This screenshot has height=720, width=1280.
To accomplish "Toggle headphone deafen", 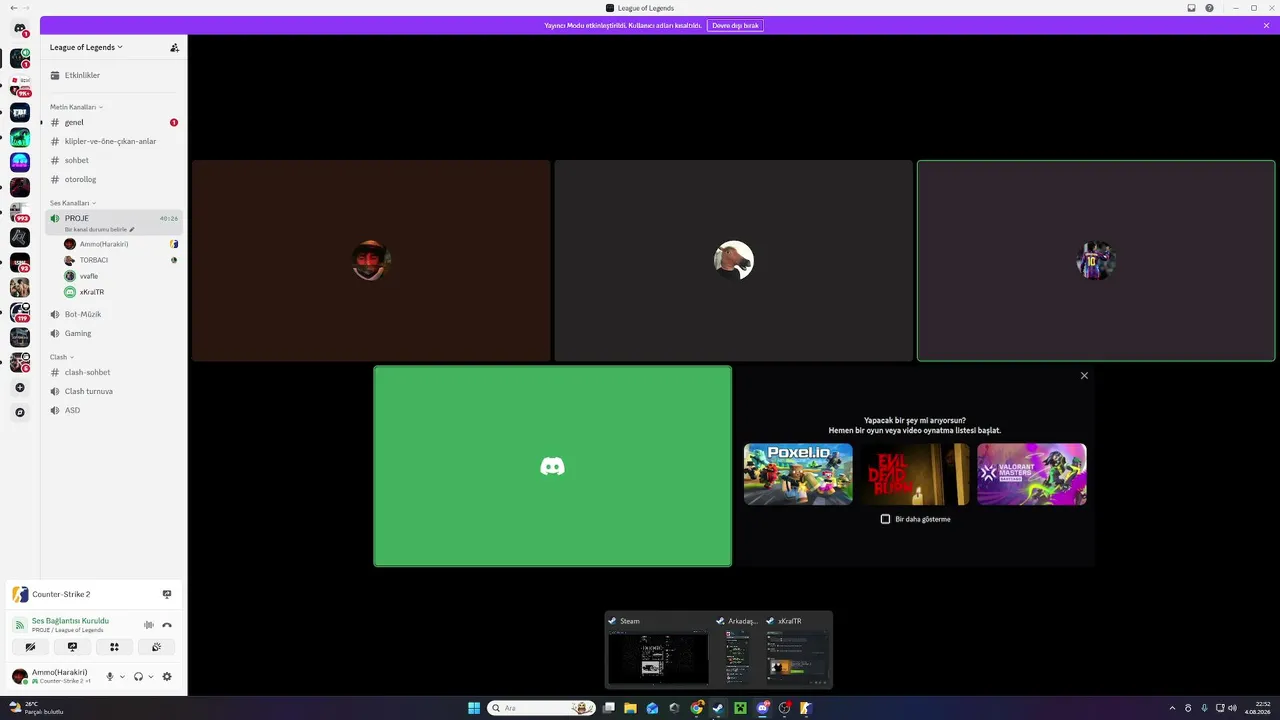I will (x=138, y=677).
